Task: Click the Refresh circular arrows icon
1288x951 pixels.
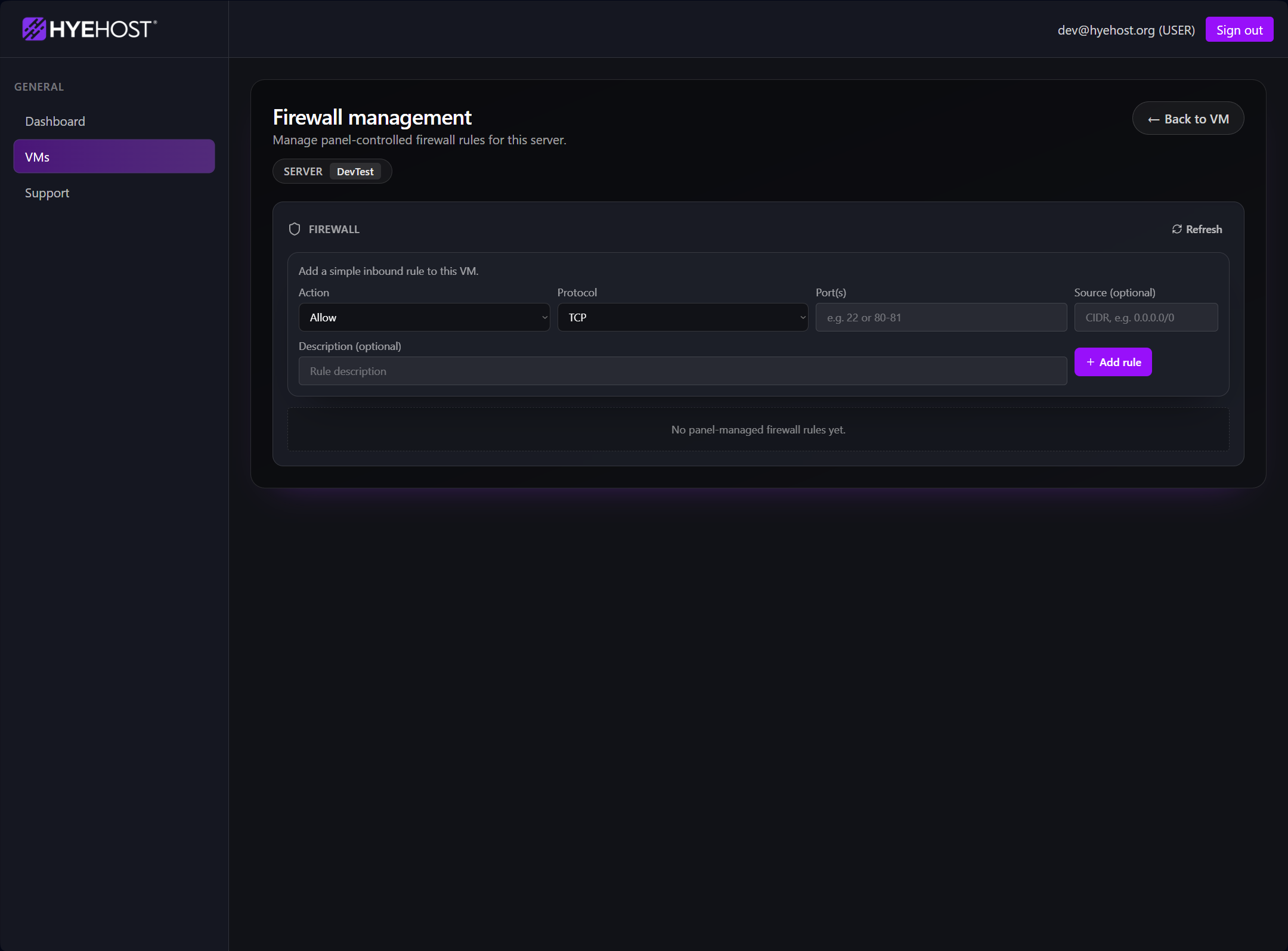Action: click(x=1176, y=229)
